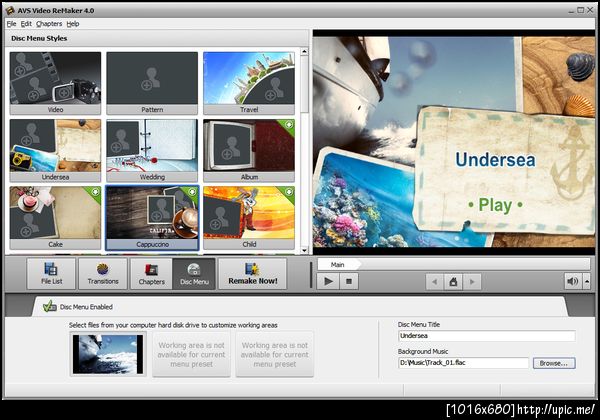
Task: Click the styles list scroll up arrow
Action: click(304, 51)
